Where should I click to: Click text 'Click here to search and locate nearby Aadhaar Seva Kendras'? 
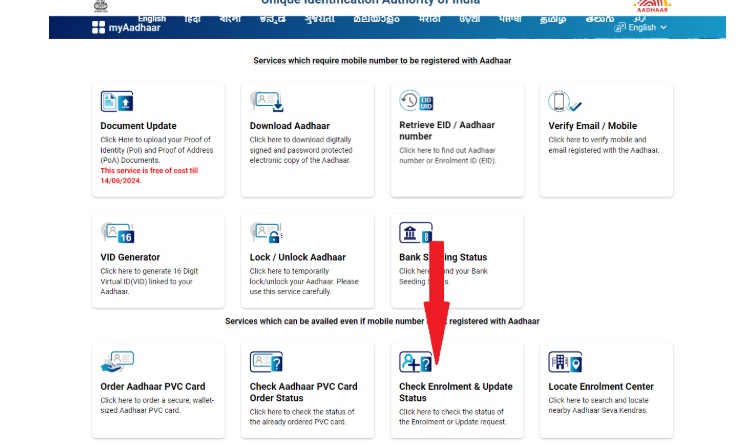point(598,405)
